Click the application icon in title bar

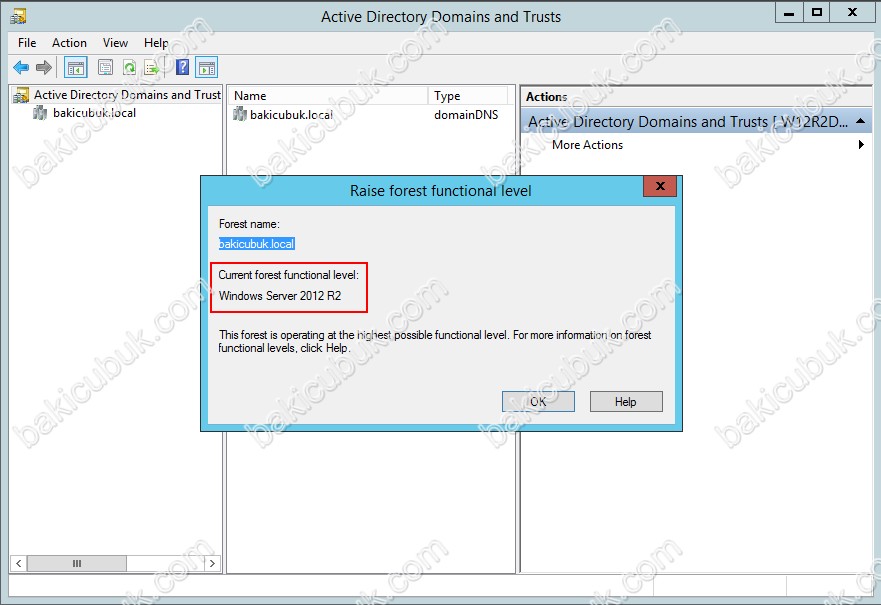[x=18, y=16]
